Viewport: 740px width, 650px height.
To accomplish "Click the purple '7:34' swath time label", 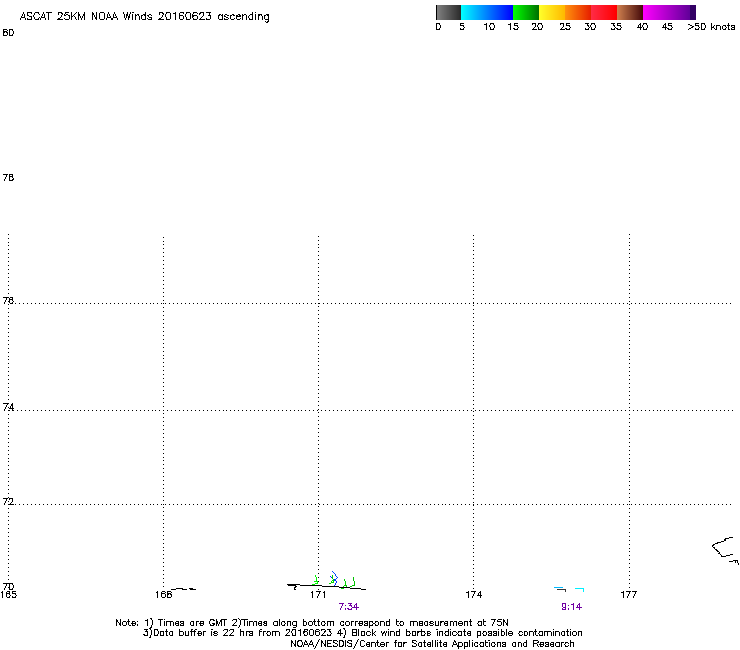I will pos(349,607).
